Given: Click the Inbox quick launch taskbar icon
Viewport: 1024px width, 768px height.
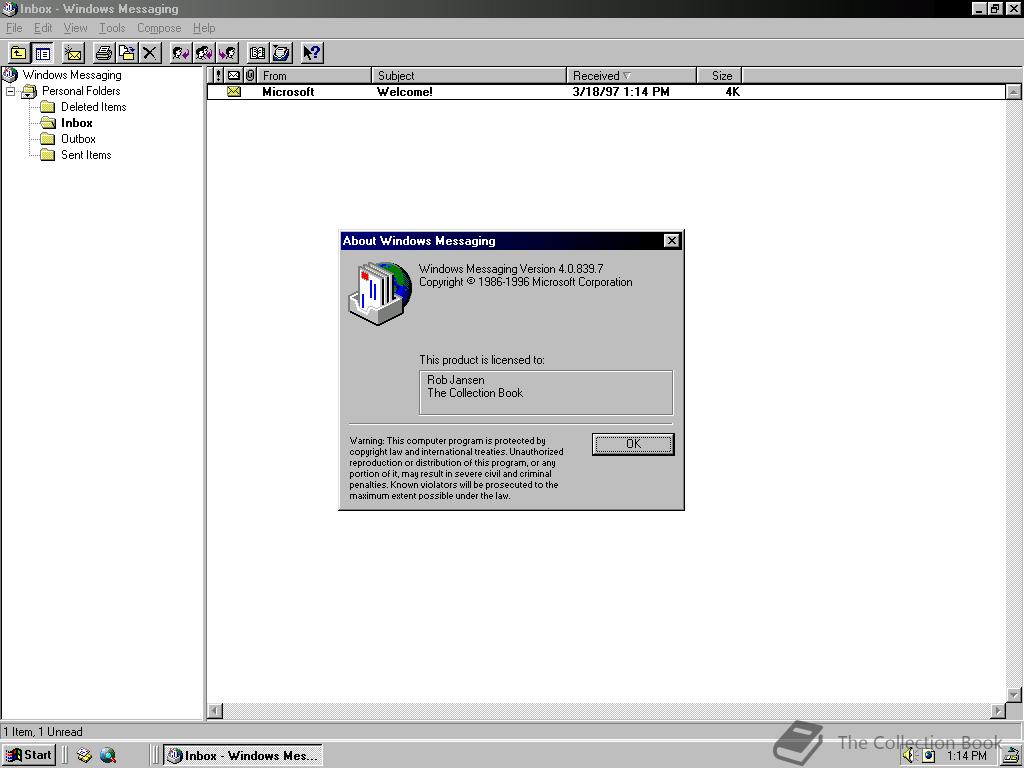Looking at the screenshot, I should [84, 756].
